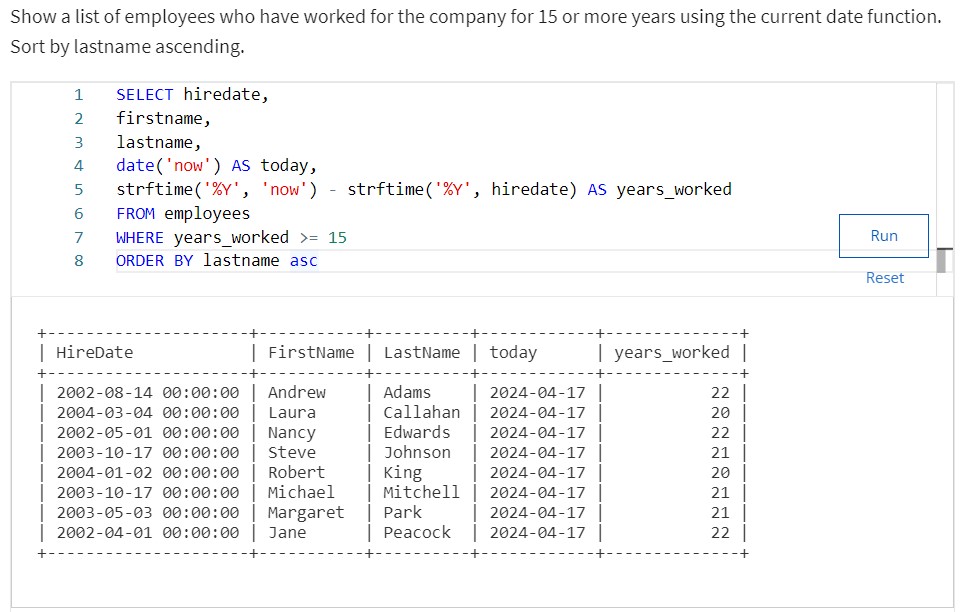Select line number 8 in the gutter

pyautogui.click(x=78, y=260)
